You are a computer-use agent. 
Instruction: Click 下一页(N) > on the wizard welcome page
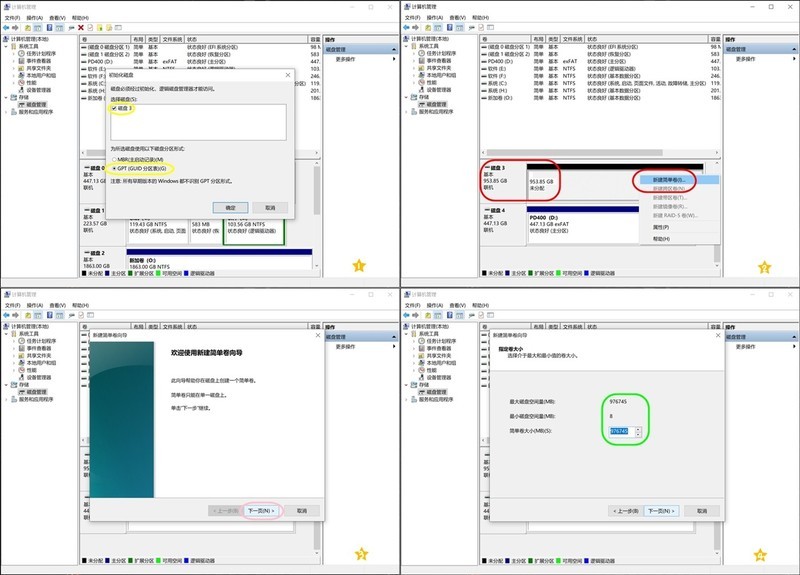[261, 511]
